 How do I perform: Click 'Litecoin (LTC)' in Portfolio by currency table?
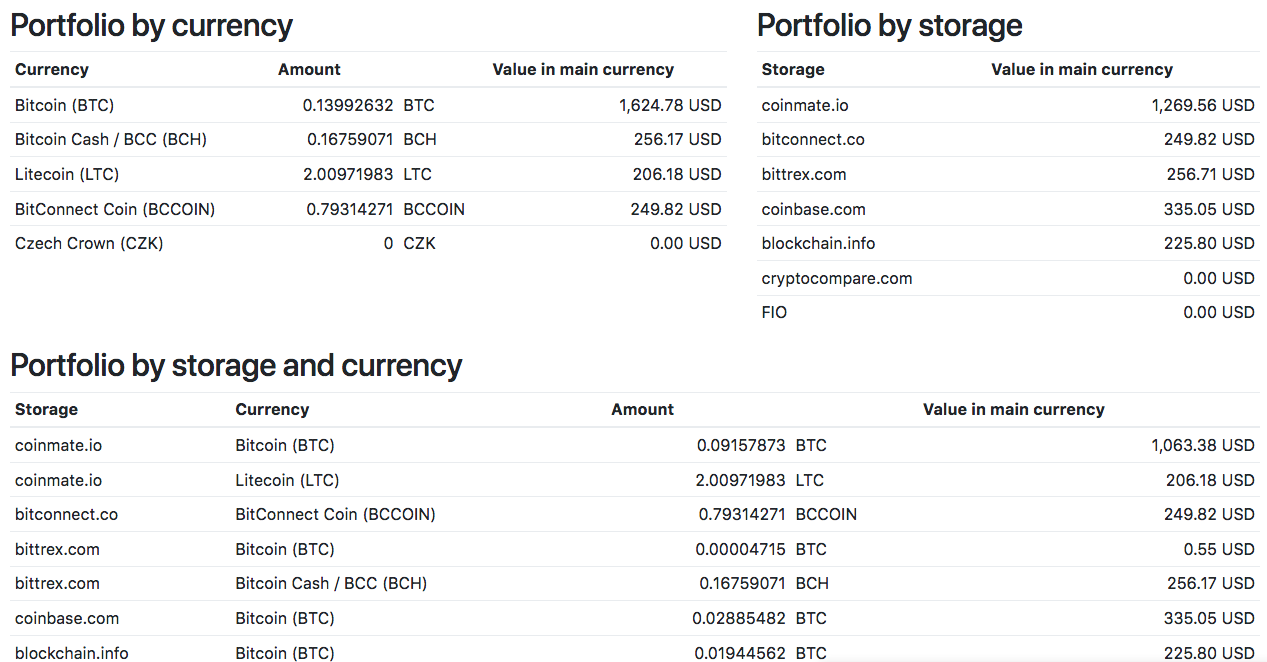pyautogui.click(x=67, y=174)
